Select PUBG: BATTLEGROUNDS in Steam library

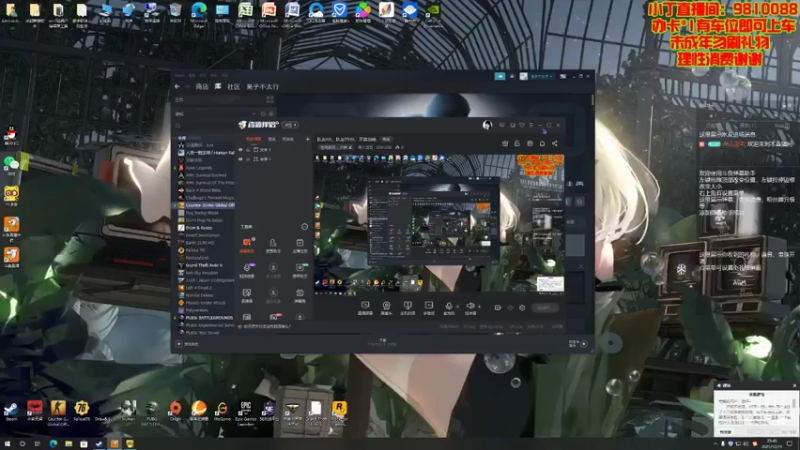(x=206, y=318)
